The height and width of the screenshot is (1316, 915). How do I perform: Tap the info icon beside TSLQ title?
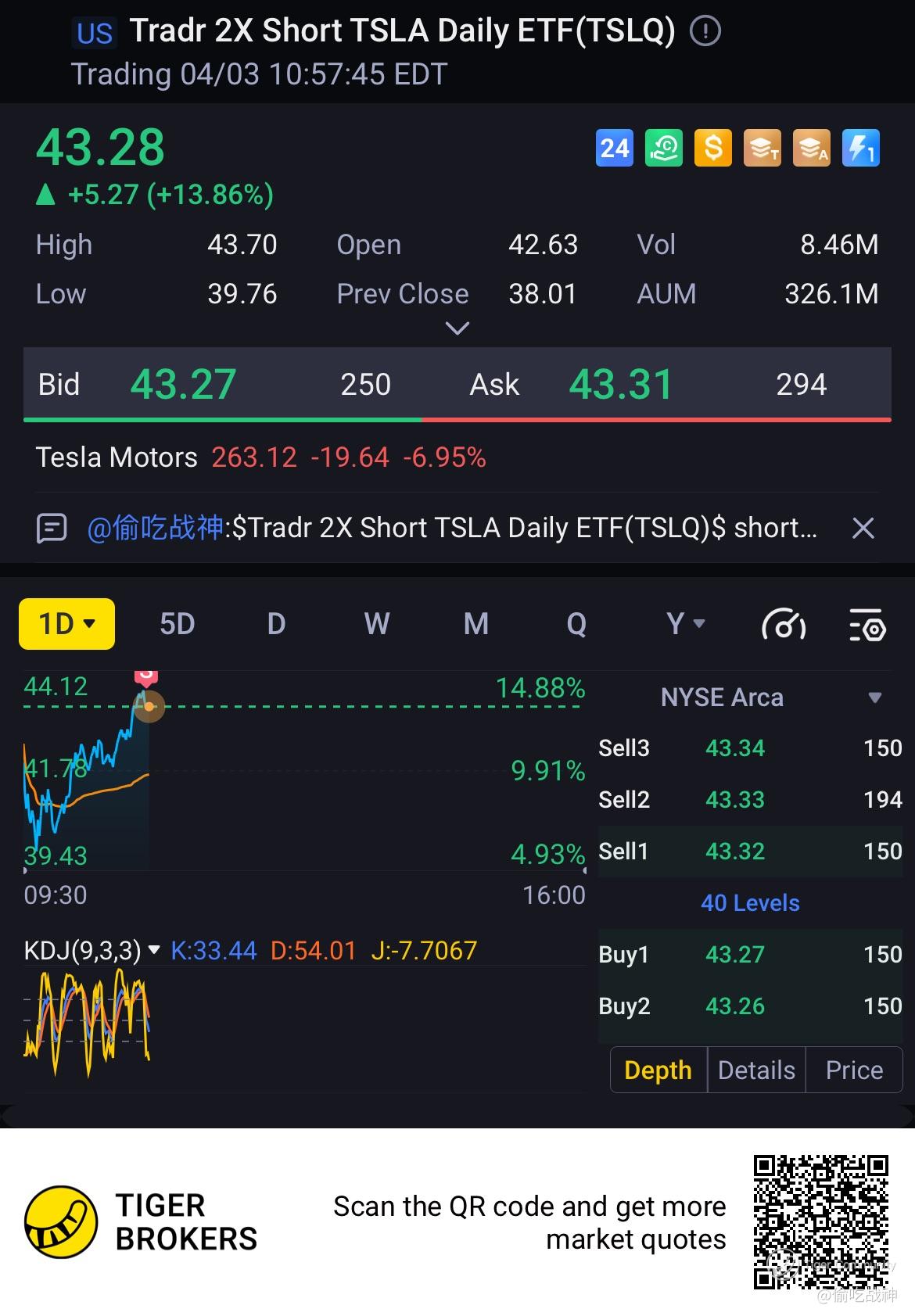click(705, 31)
